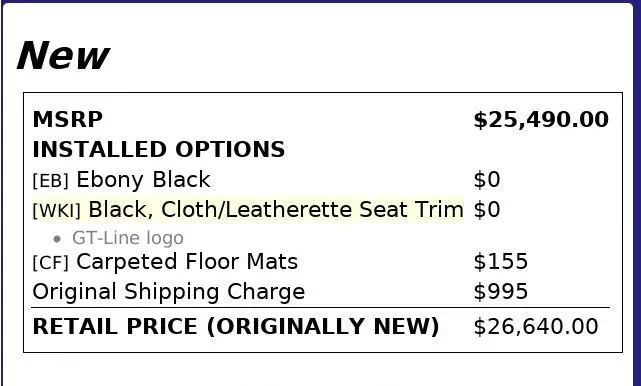Click the bullet dot before GT-Line logo
Viewport: 641px width, 386px height.
[x=57, y=239]
